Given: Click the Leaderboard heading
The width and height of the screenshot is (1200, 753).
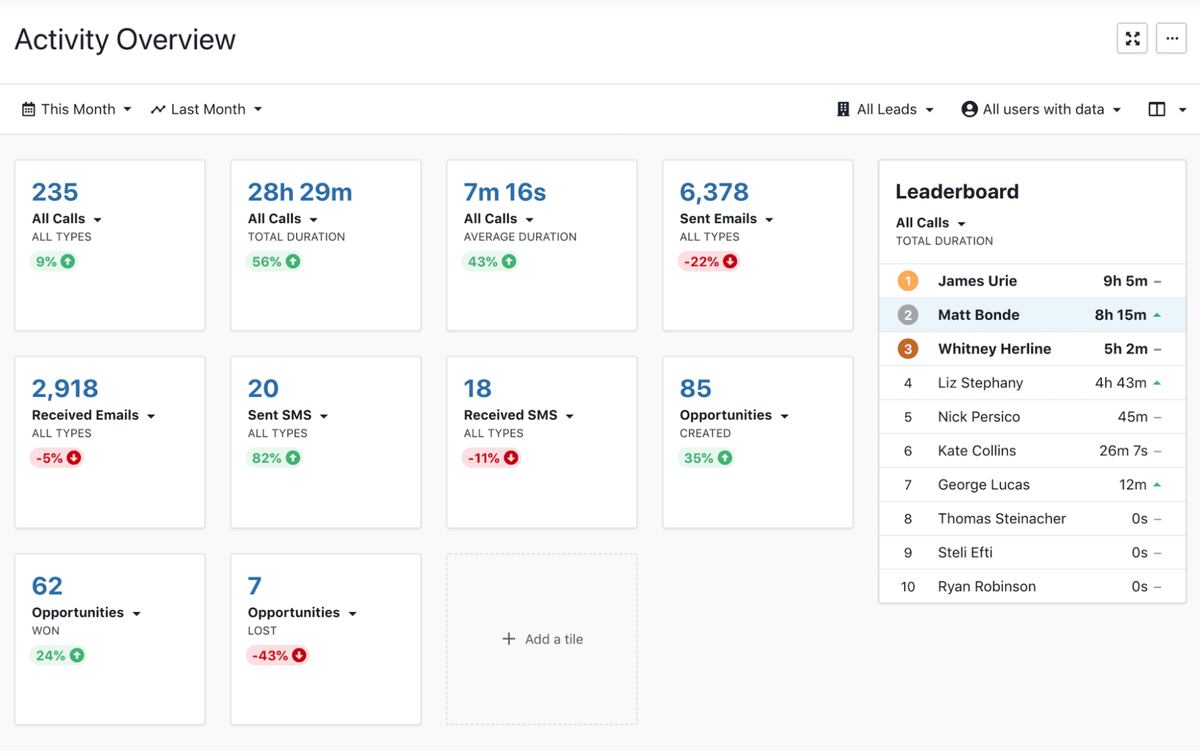Looking at the screenshot, I should [957, 192].
